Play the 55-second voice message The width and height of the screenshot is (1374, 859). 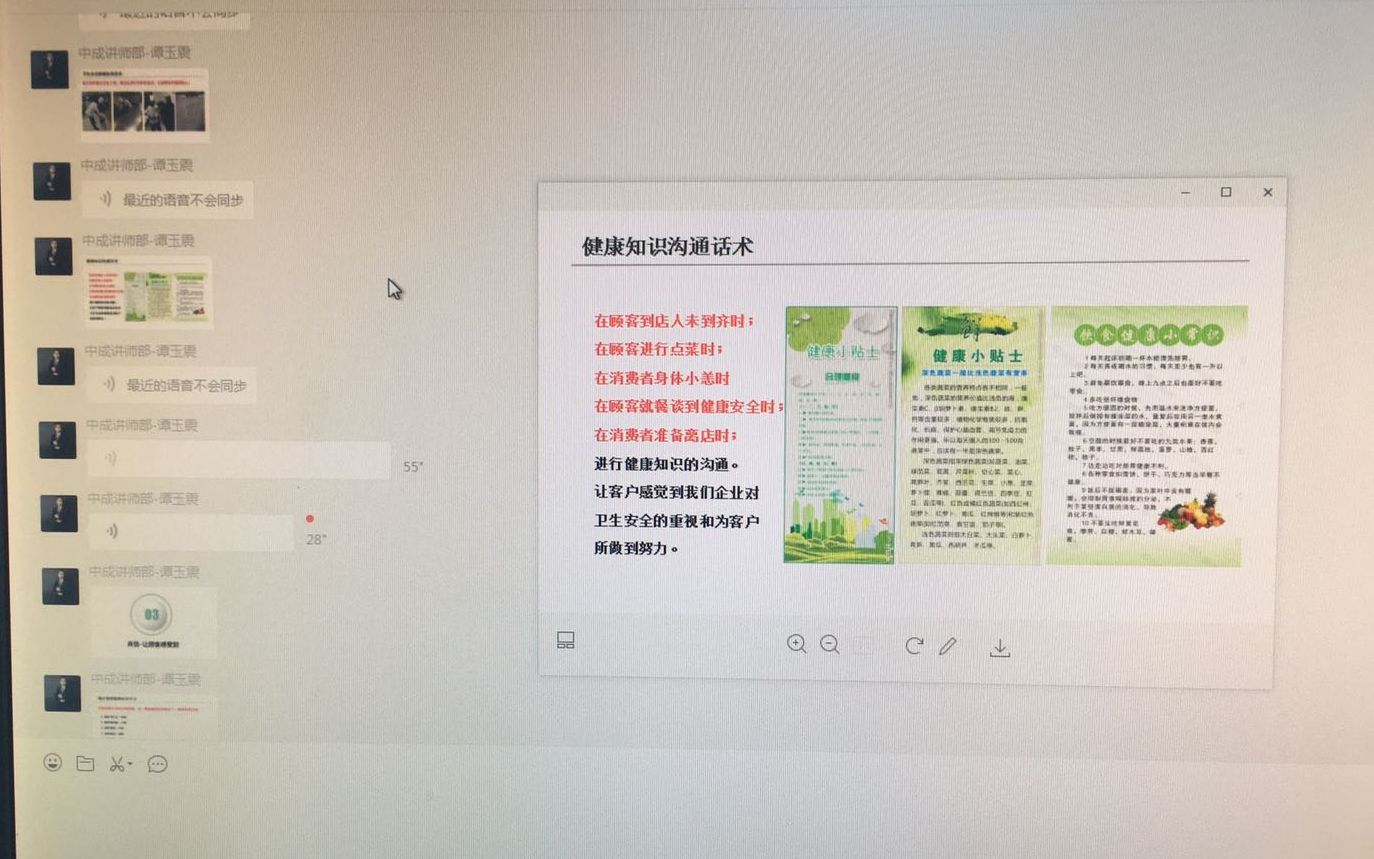[238, 459]
